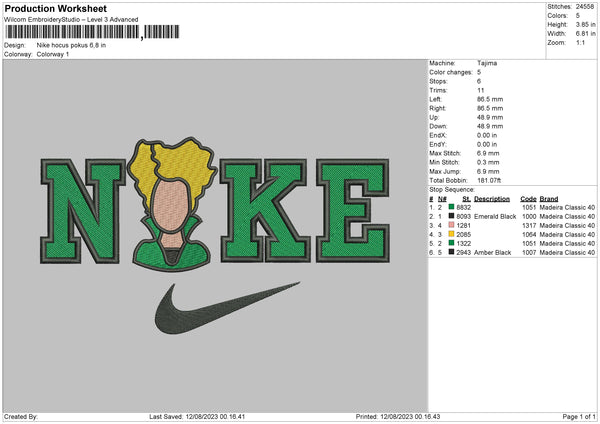Click the green swatch for stitch count 1322
Screen dimensions: 600x424
pyautogui.click(x=452, y=243)
